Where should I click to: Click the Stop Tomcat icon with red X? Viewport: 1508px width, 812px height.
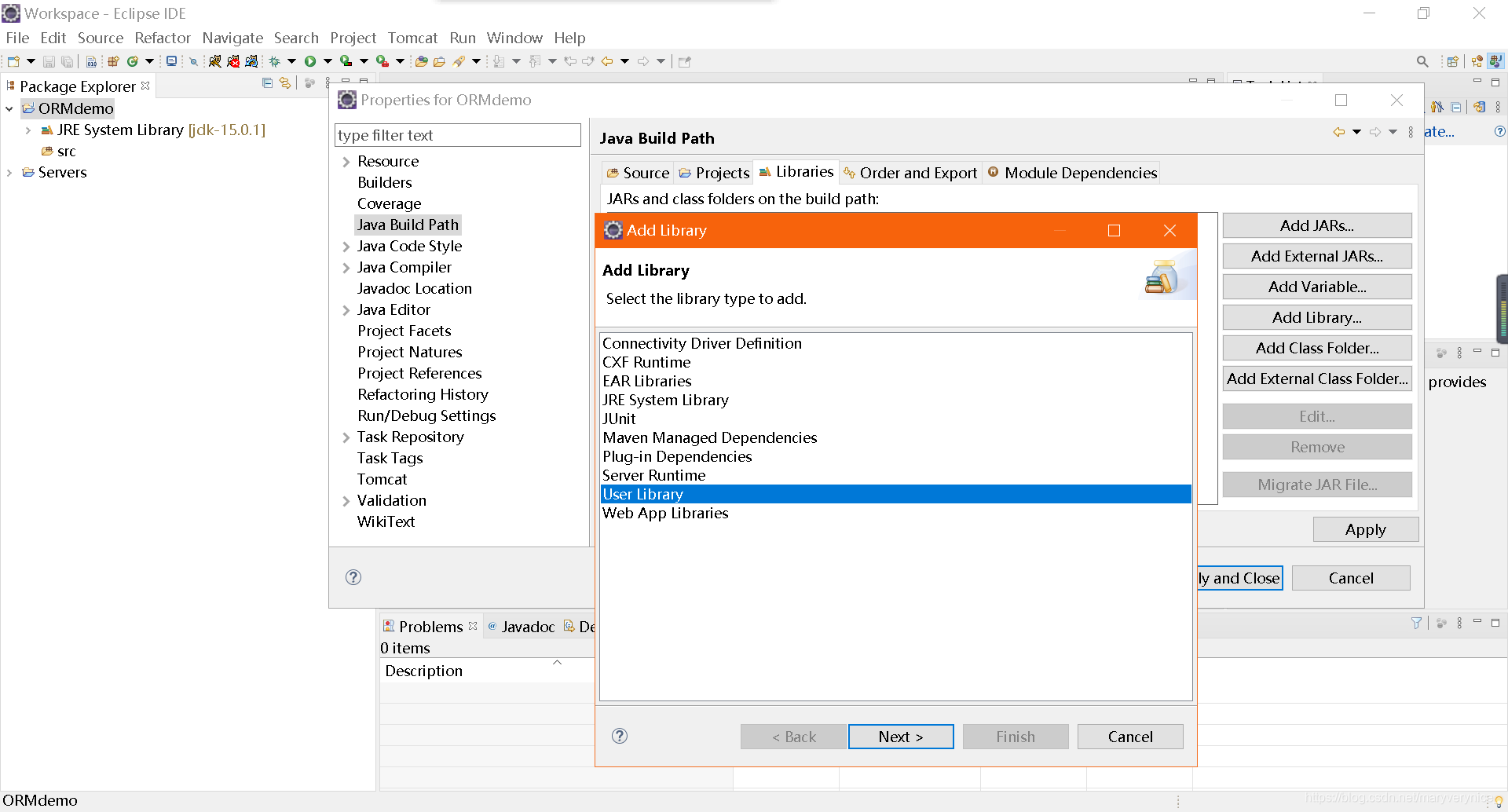point(233,61)
